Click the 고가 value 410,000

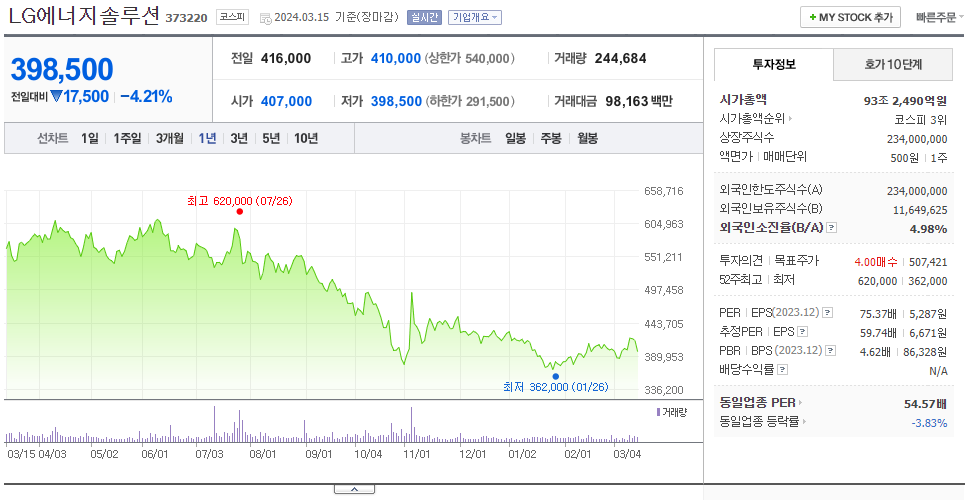point(396,59)
